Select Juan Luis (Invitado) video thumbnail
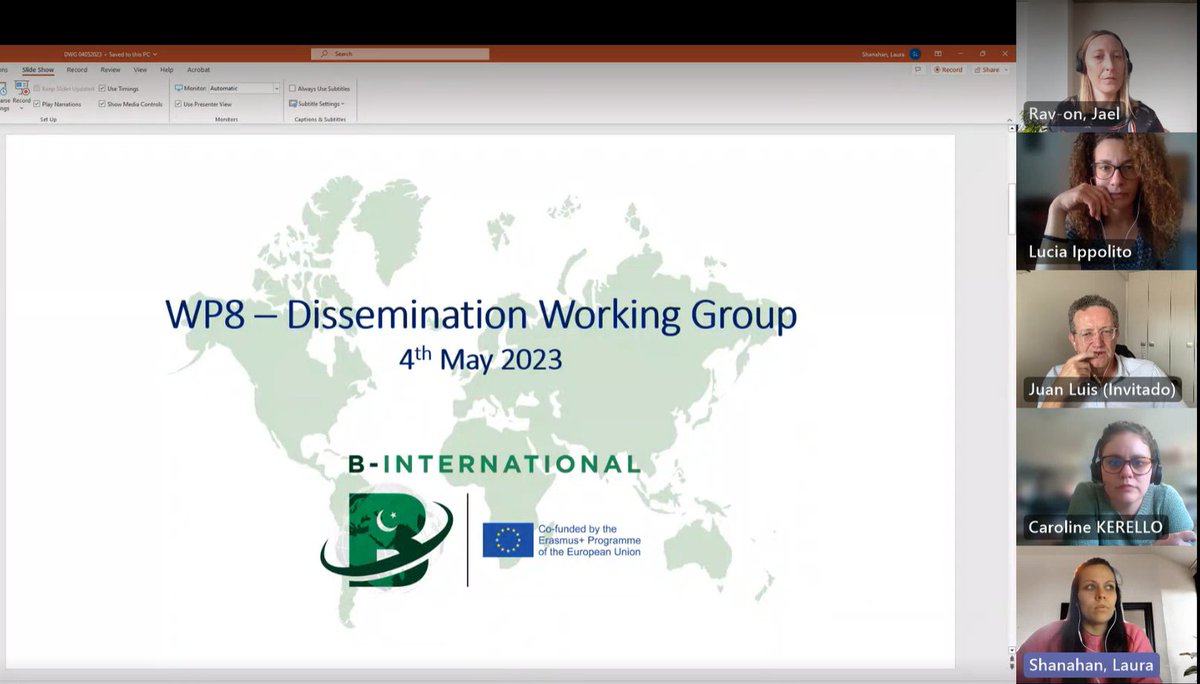This screenshot has height=684, width=1200. 1107,339
